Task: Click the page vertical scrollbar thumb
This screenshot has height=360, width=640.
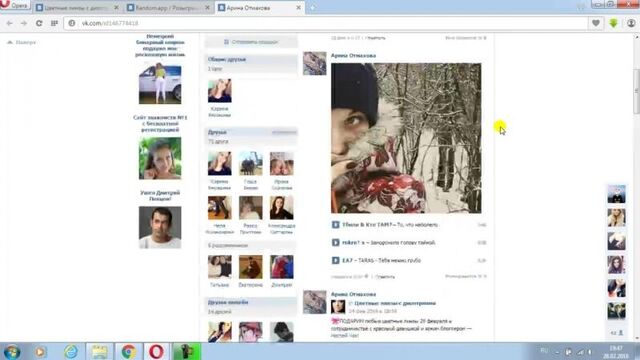Action: 636,92
